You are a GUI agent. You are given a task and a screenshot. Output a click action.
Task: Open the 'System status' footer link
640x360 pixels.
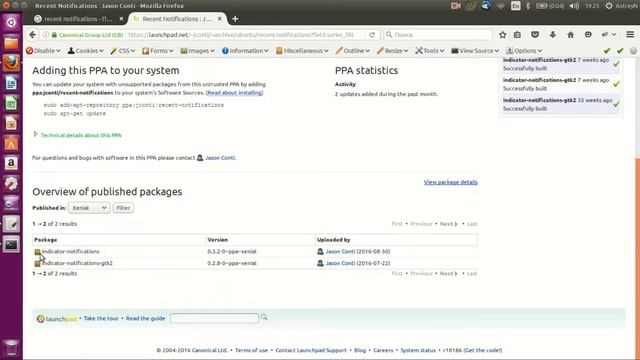418,350
